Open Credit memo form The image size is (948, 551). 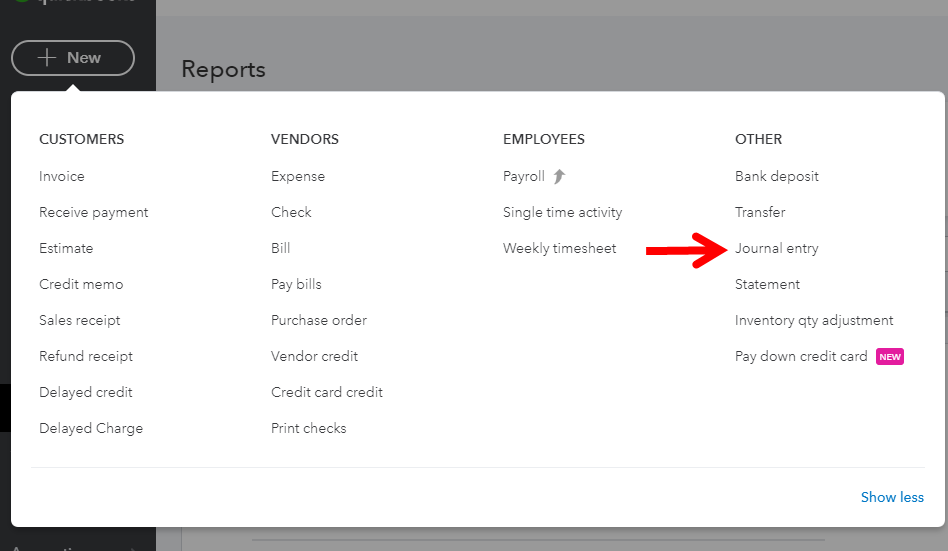point(81,284)
